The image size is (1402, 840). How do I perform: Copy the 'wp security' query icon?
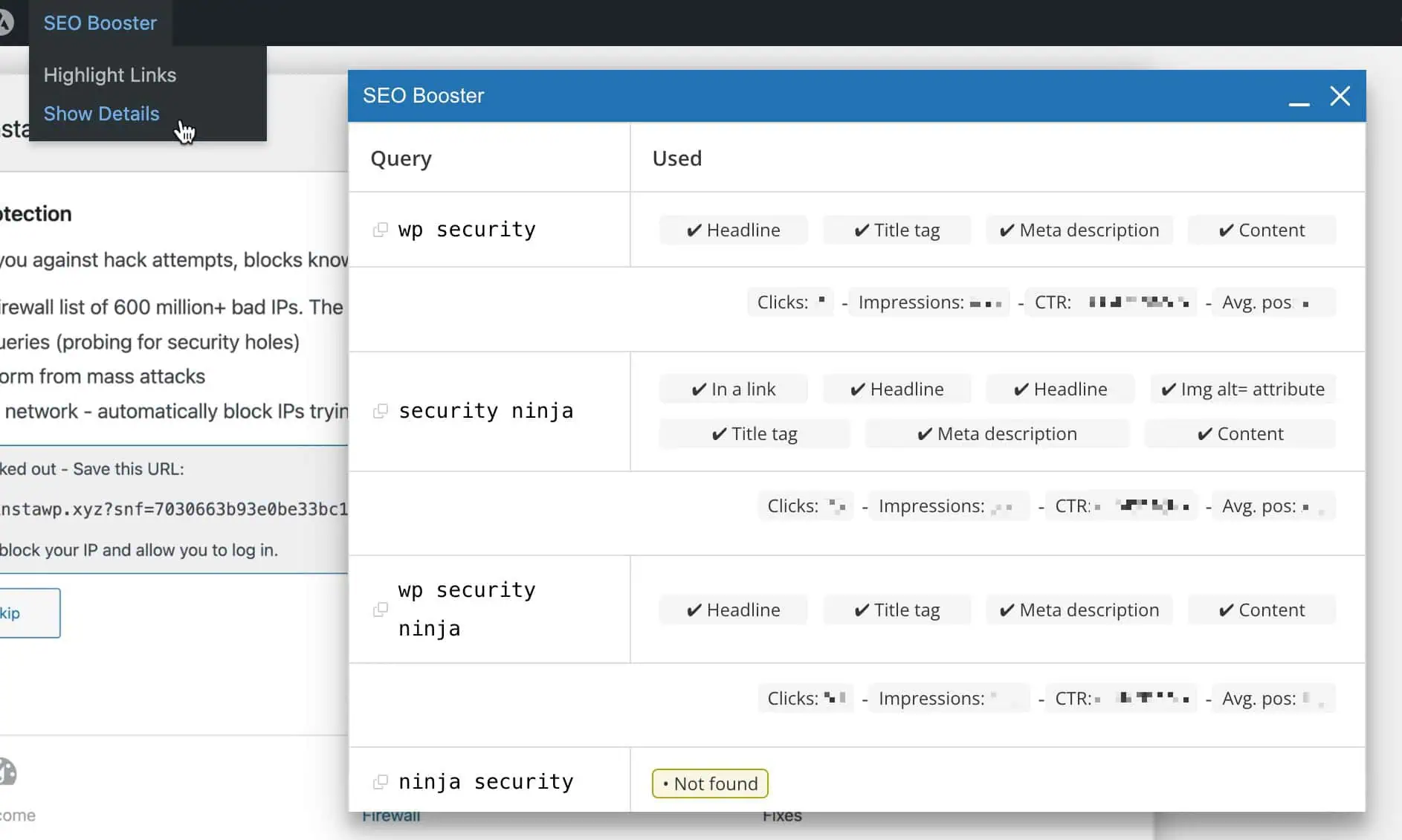point(380,230)
